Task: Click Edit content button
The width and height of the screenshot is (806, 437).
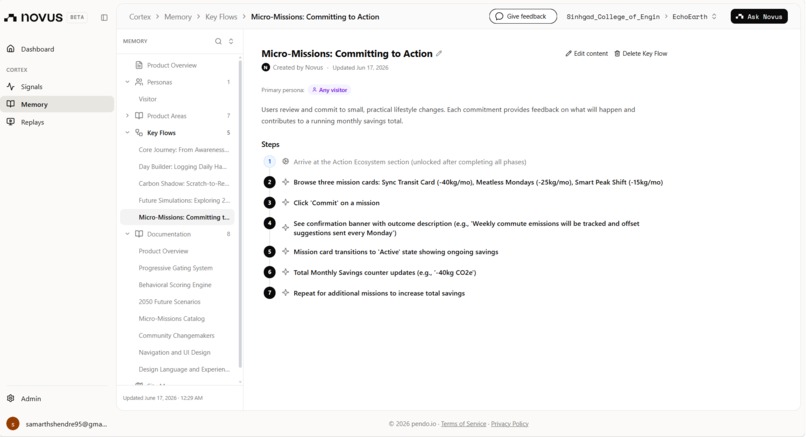Action: (587, 53)
